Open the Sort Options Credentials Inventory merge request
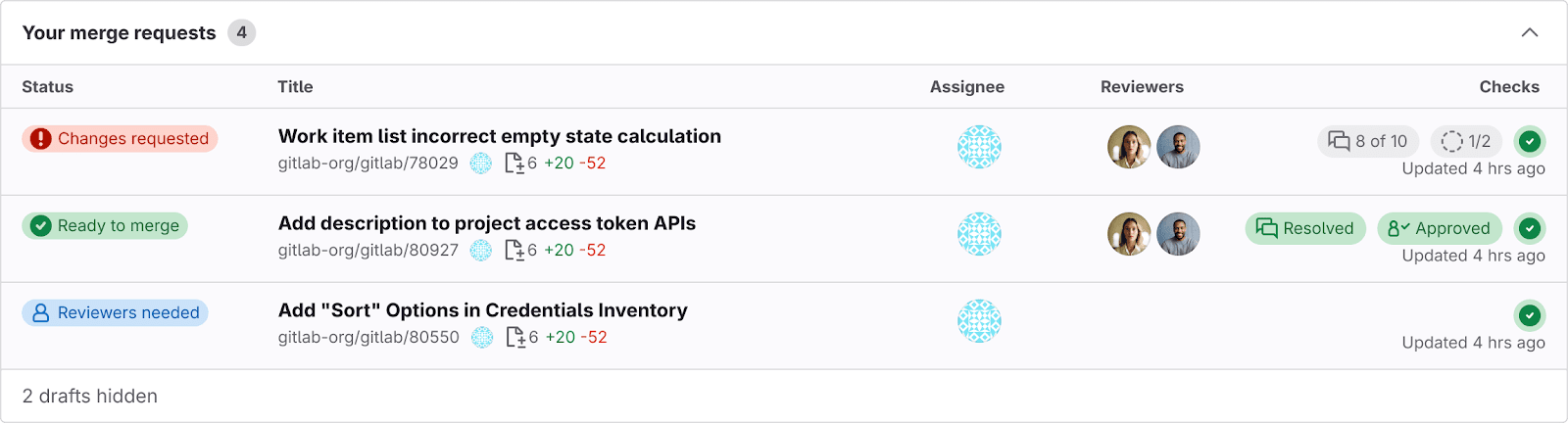Image resolution: width=1568 pixels, height=423 pixels. coord(482,310)
